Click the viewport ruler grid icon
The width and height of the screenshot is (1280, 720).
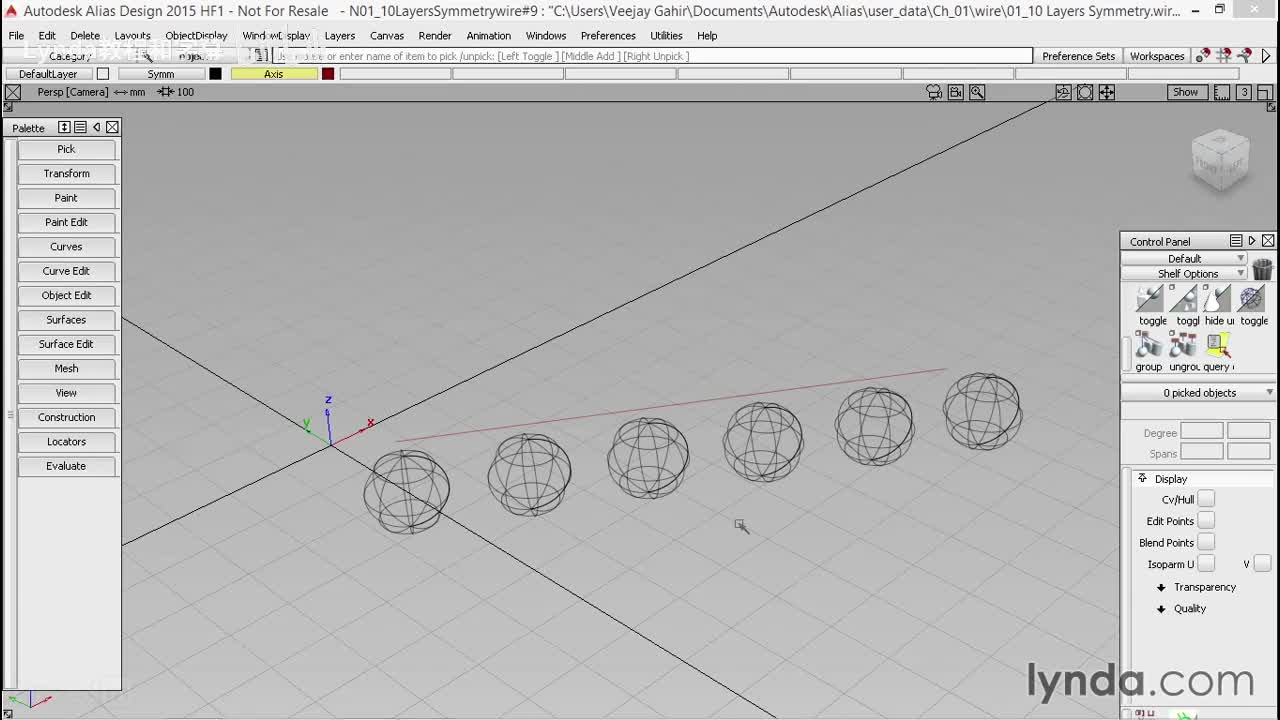pyautogui.click(x=1222, y=92)
